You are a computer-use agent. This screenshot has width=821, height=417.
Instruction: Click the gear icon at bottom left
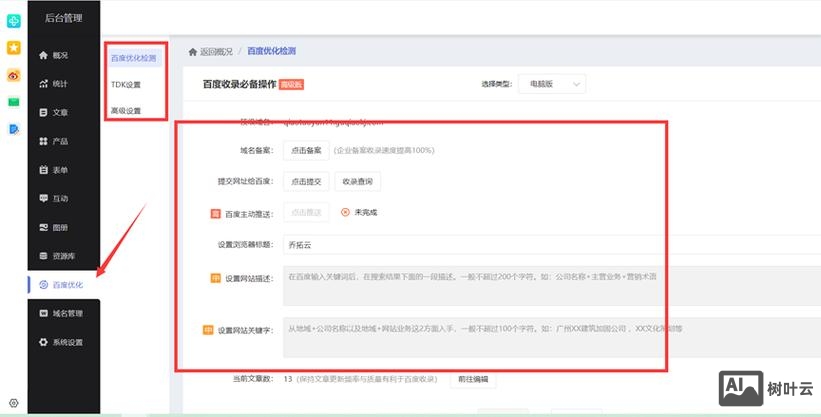pos(14,403)
